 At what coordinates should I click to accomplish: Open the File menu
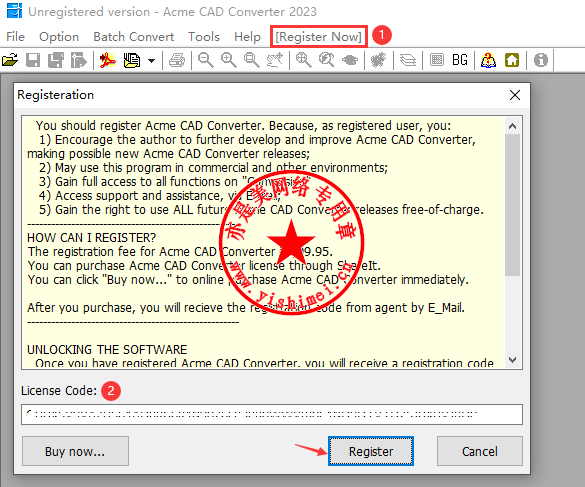tap(16, 37)
